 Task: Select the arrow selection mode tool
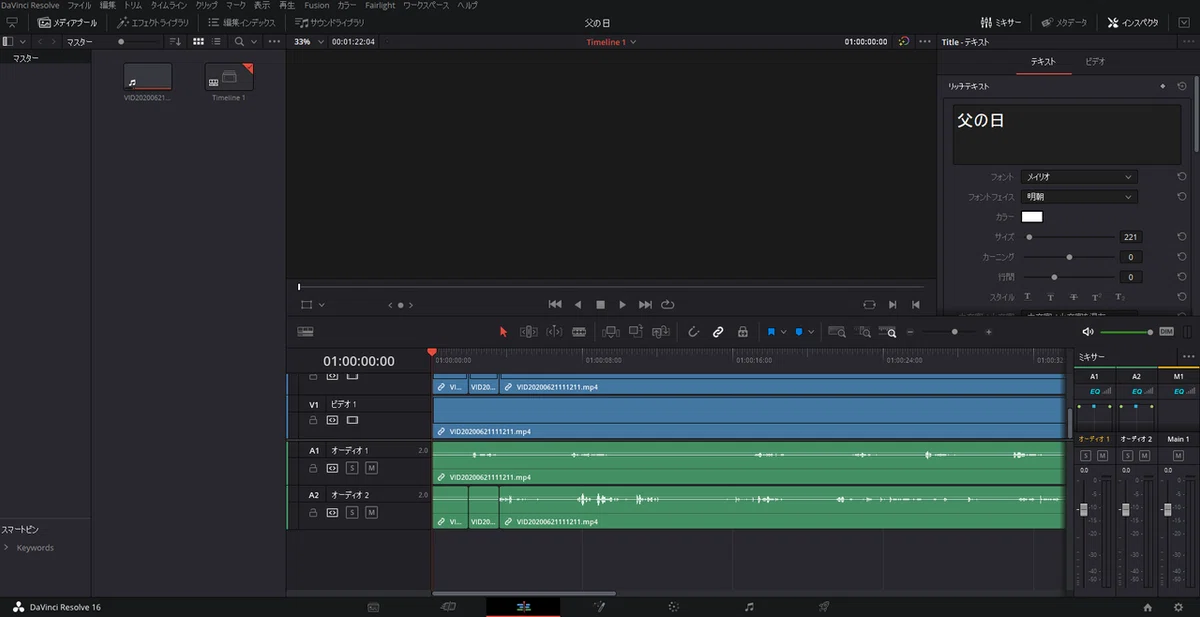click(503, 332)
